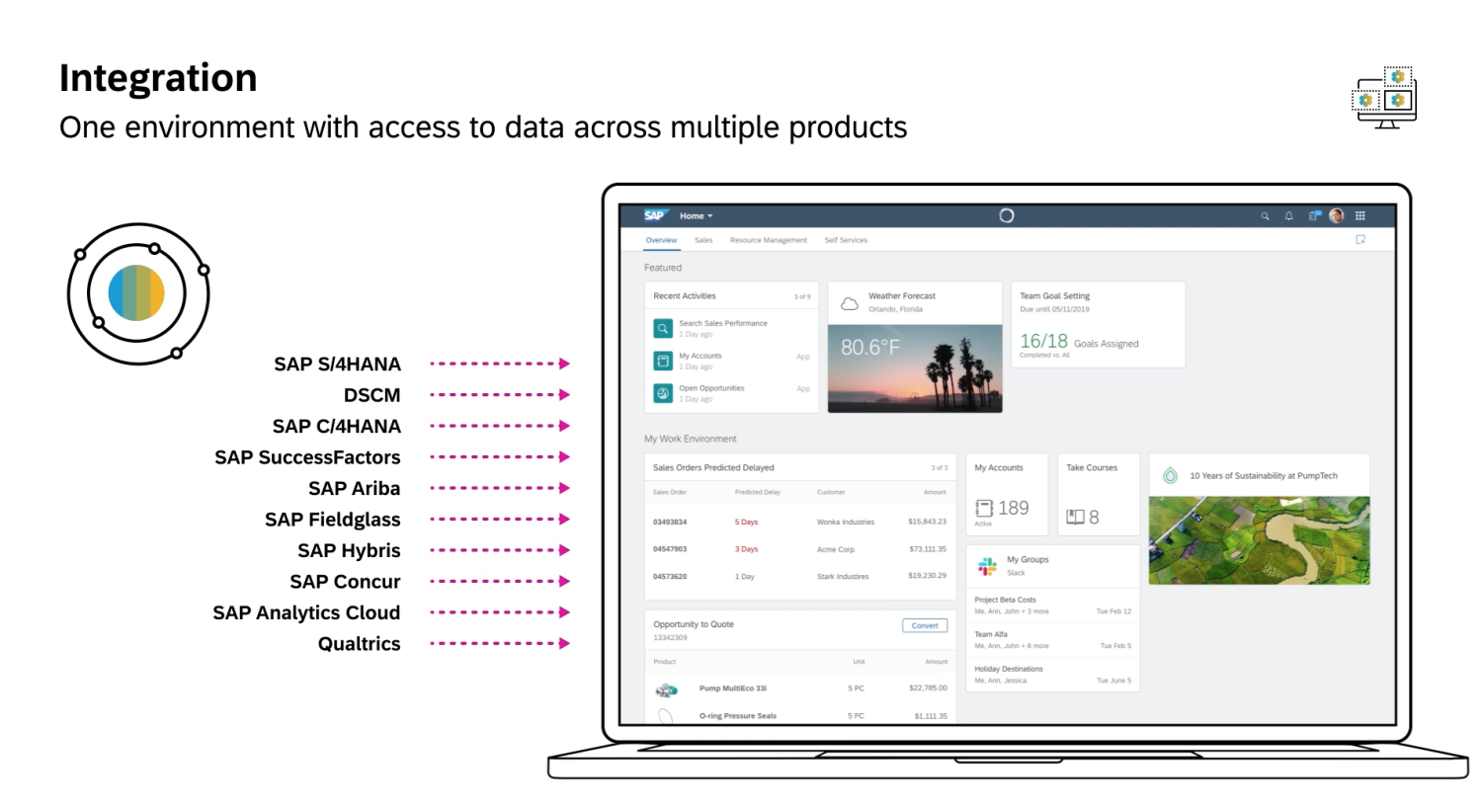Switch to the Resource Management tab

coord(769,240)
